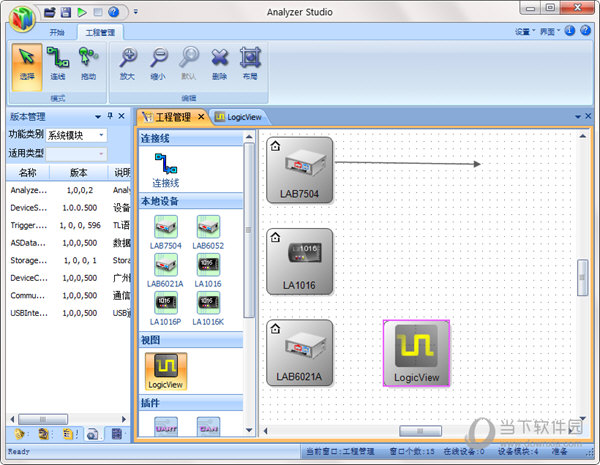Open the document tab list dropdown arrow
Viewport: 600px width, 465px height.
coord(578,116)
